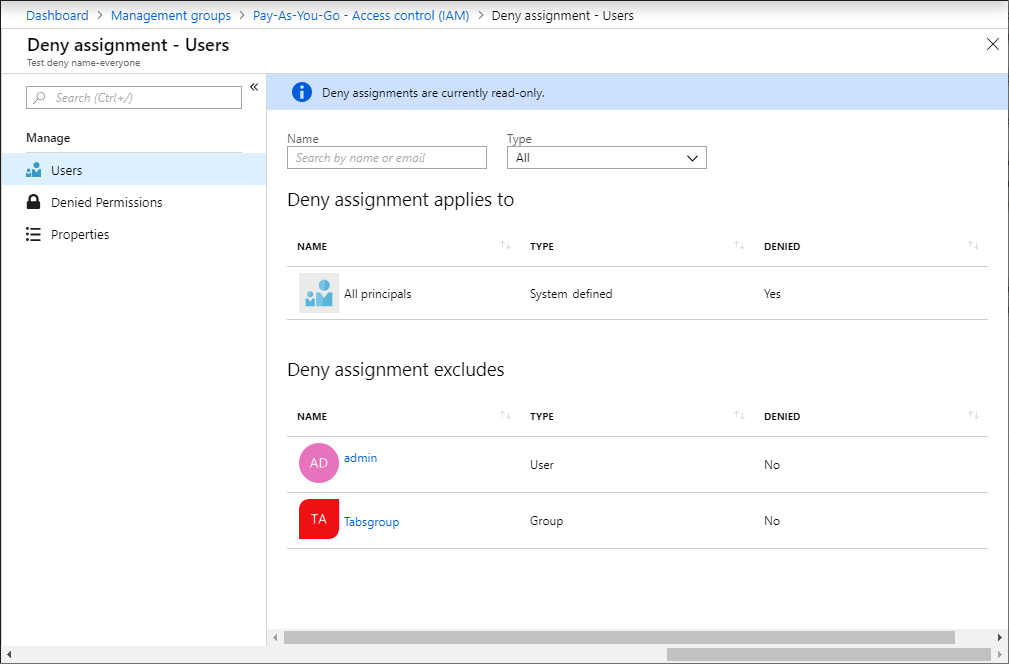This screenshot has width=1009, height=664.
Task: Open the admin user link
Action: [x=360, y=458]
